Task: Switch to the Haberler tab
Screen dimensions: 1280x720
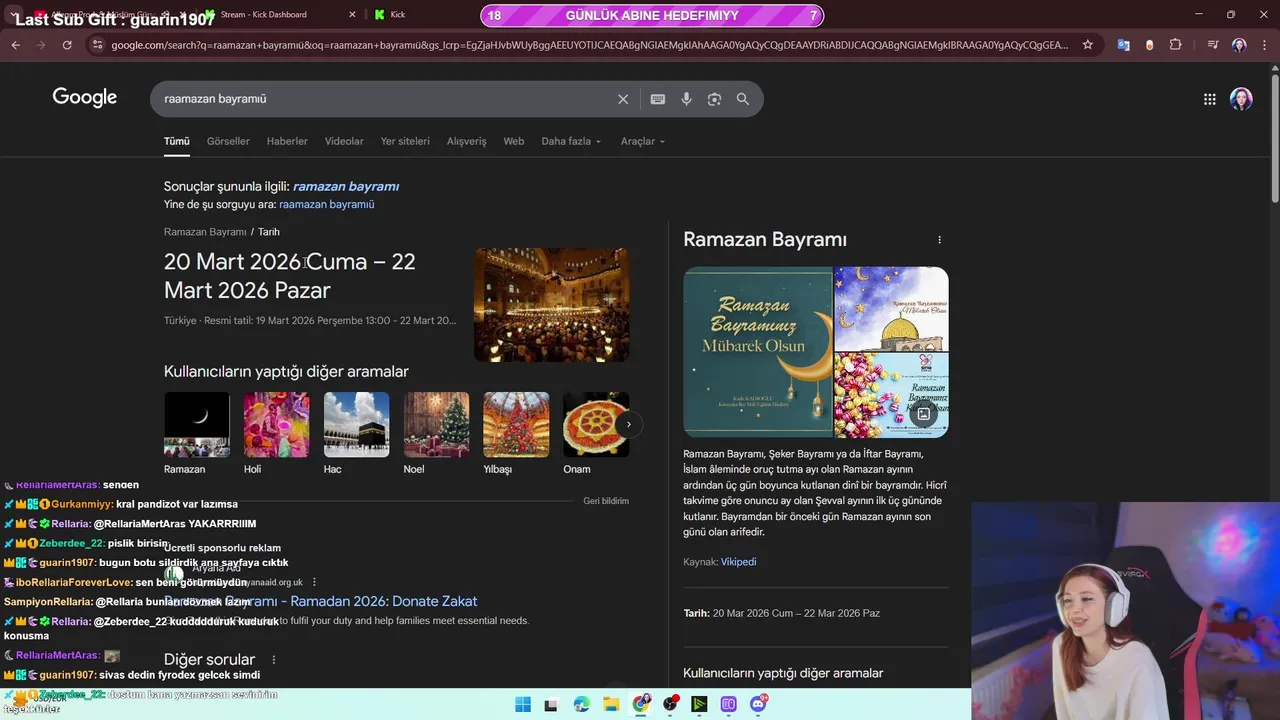Action: (287, 141)
